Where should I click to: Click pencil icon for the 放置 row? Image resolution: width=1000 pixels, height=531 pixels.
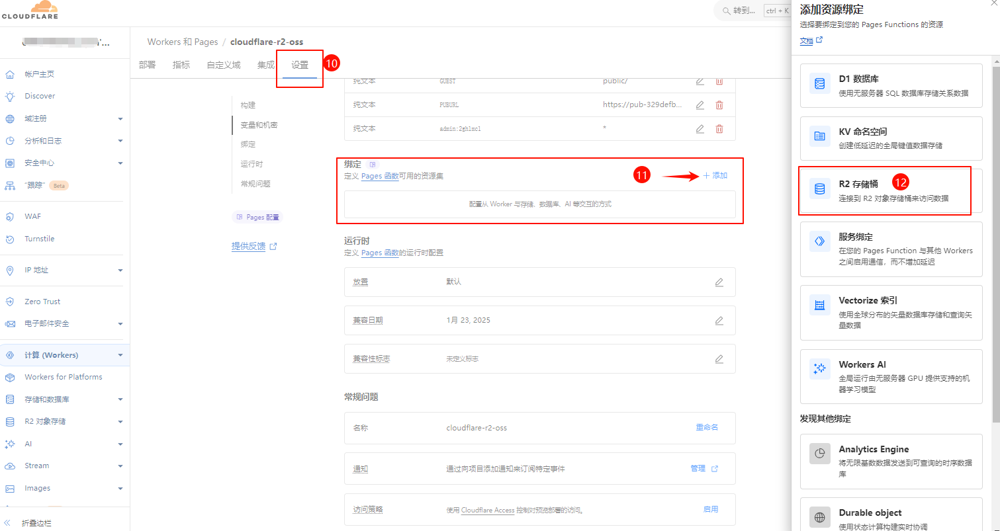pos(718,283)
